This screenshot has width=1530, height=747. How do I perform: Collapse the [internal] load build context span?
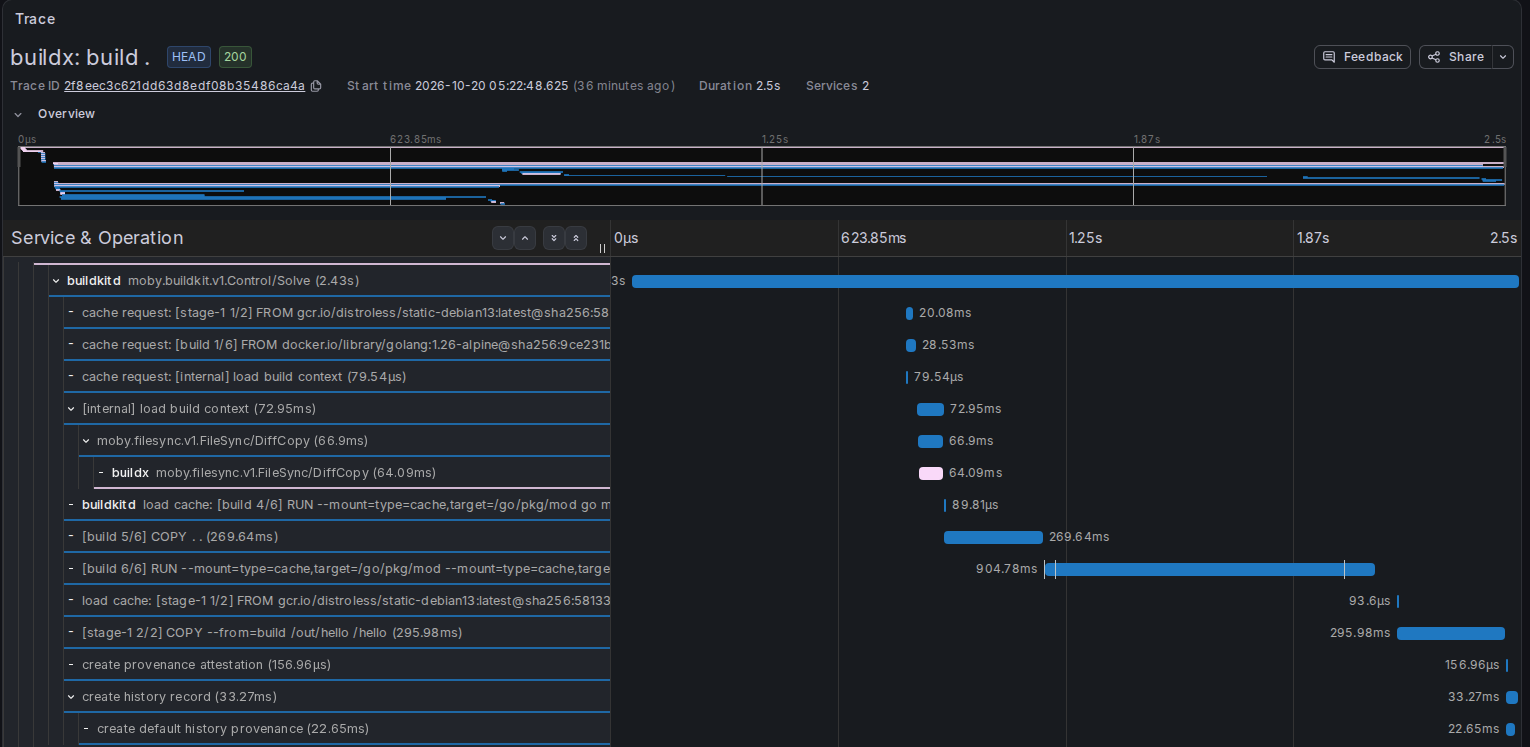(x=71, y=409)
